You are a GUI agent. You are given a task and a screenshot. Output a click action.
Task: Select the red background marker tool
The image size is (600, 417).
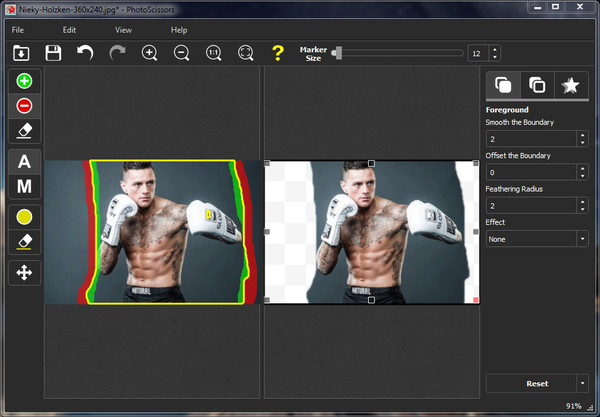click(x=24, y=105)
